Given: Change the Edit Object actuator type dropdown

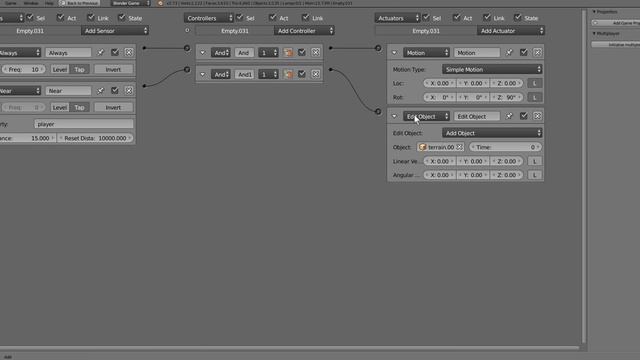Looking at the screenshot, I should click(x=427, y=116).
